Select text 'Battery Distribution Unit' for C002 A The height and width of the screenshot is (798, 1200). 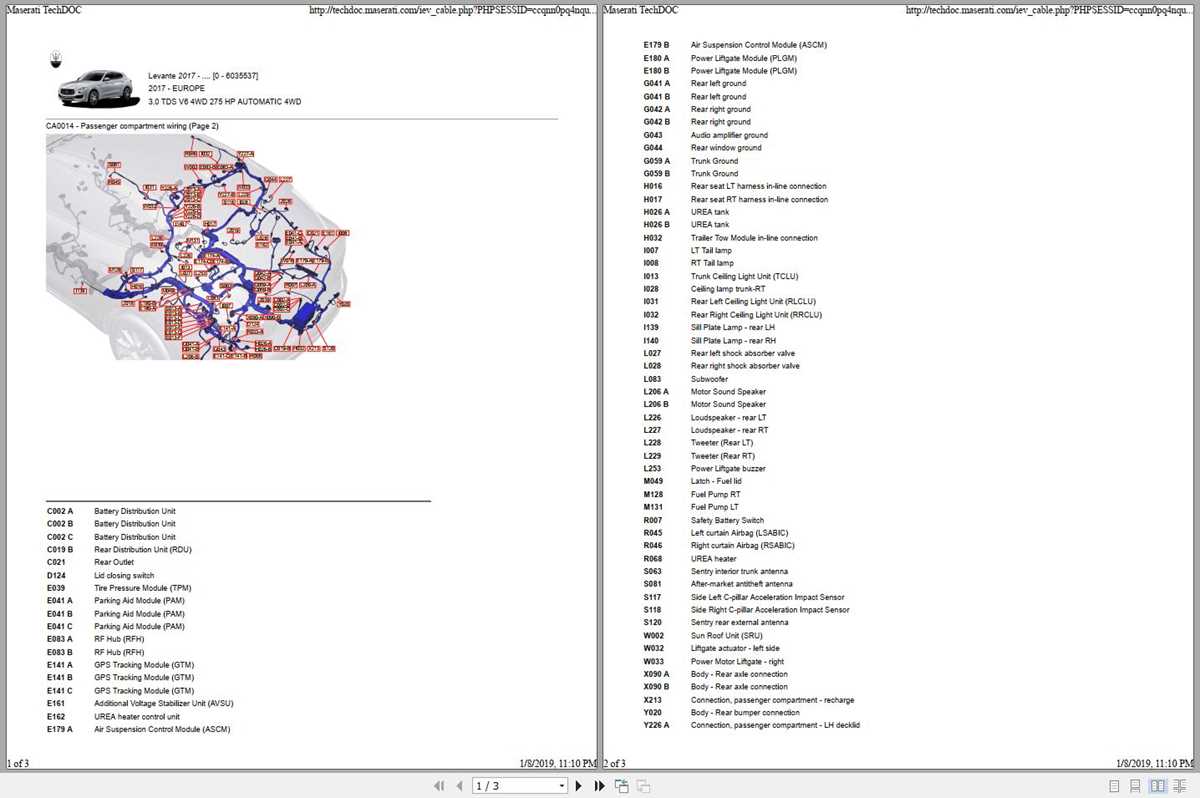pyautogui.click(x=135, y=511)
